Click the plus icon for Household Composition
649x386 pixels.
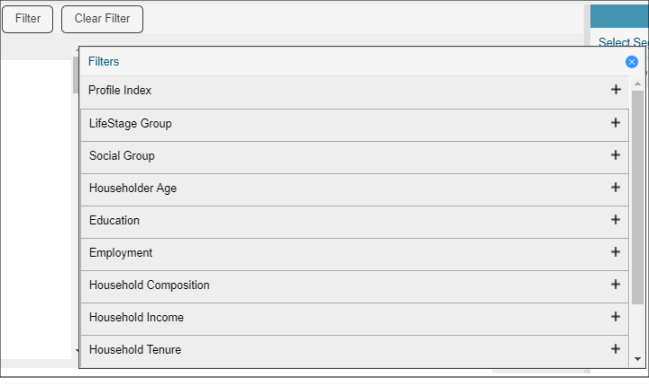click(x=615, y=284)
